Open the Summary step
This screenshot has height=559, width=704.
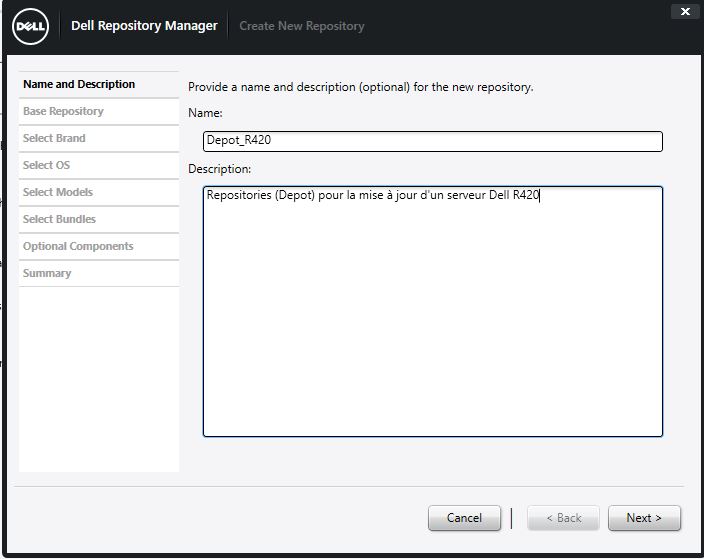point(99,273)
